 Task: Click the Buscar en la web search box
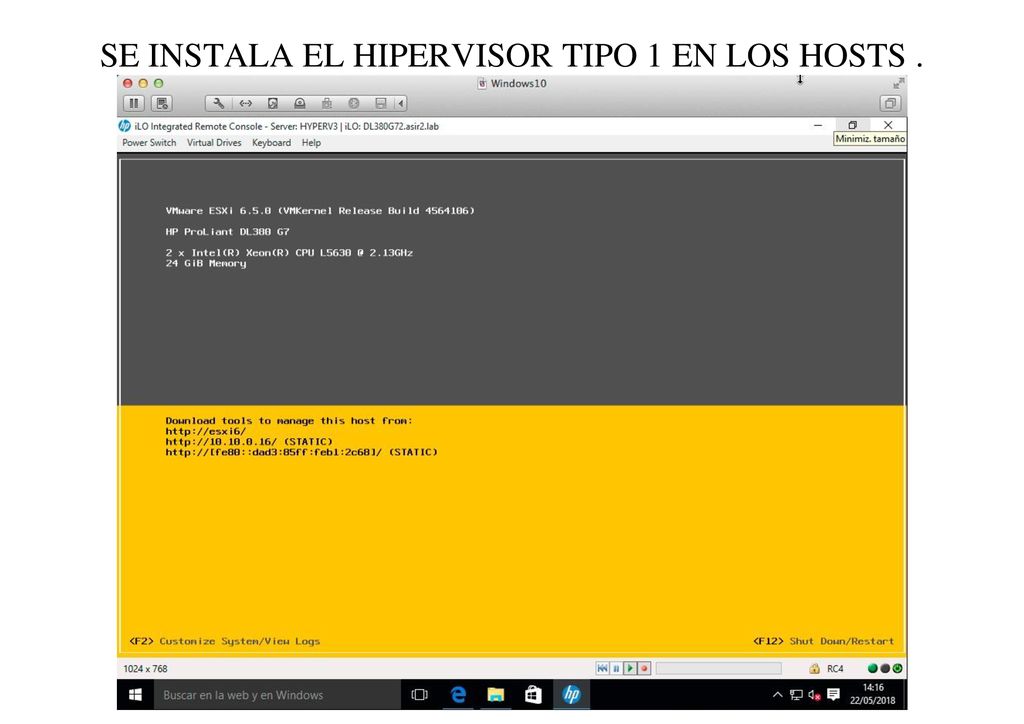277,695
